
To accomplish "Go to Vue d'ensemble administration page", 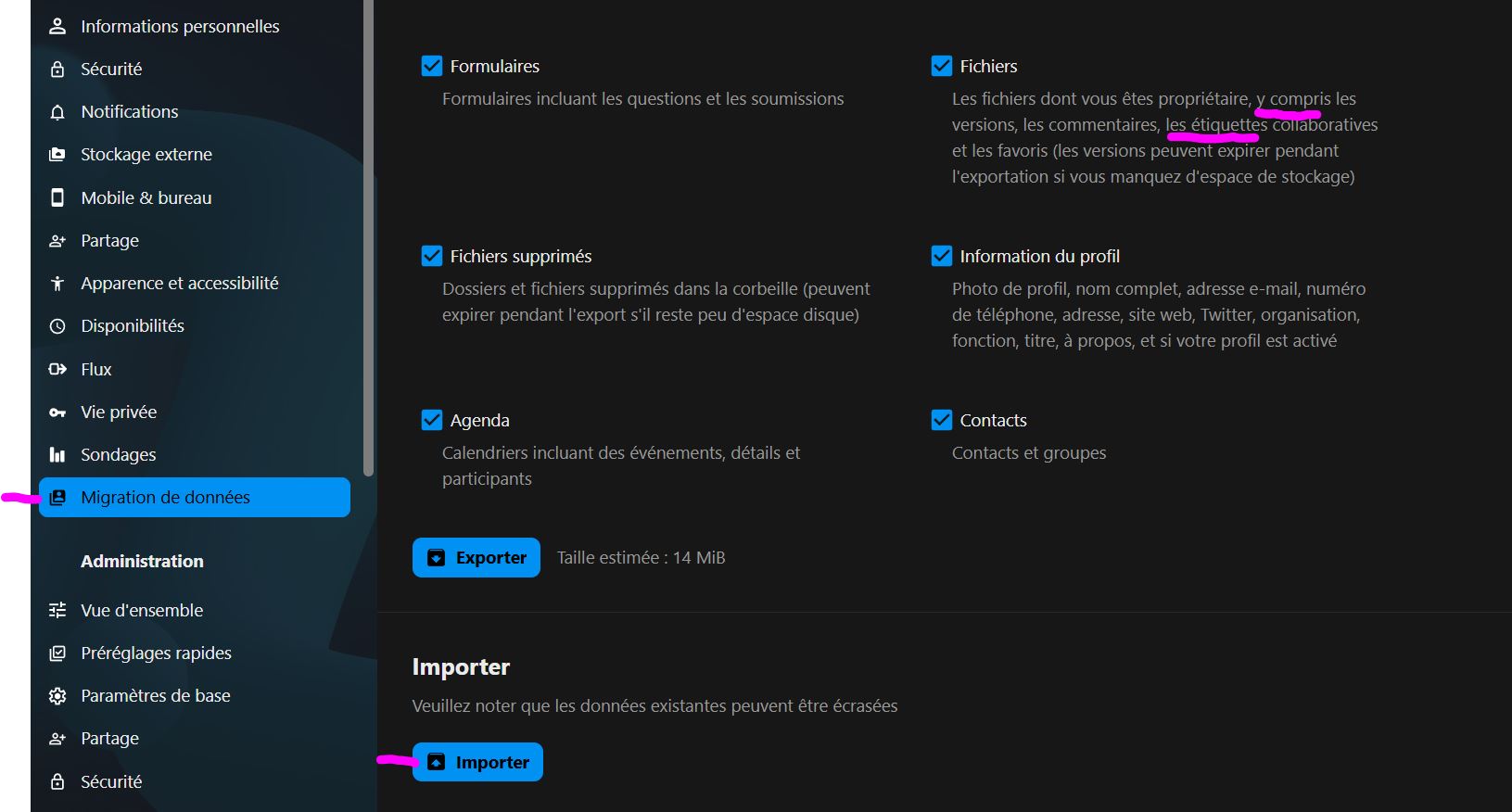I will pos(142,610).
